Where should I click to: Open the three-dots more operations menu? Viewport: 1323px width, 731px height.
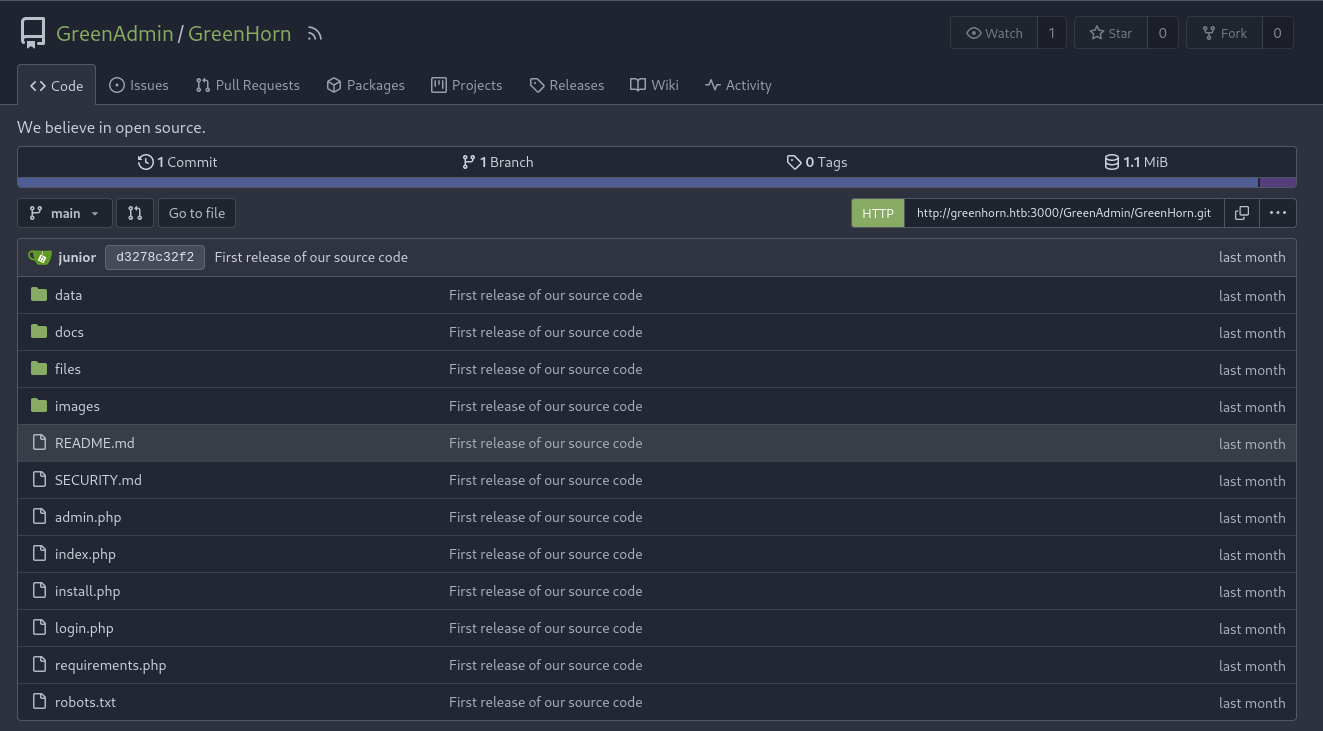(1278, 213)
